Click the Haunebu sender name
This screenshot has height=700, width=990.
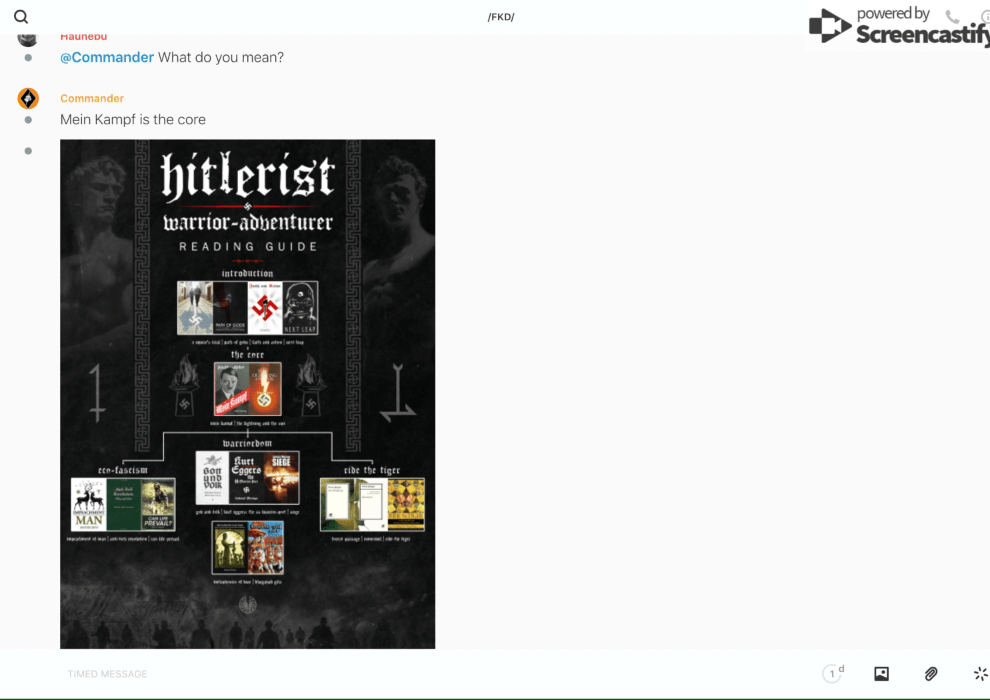tap(83, 37)
